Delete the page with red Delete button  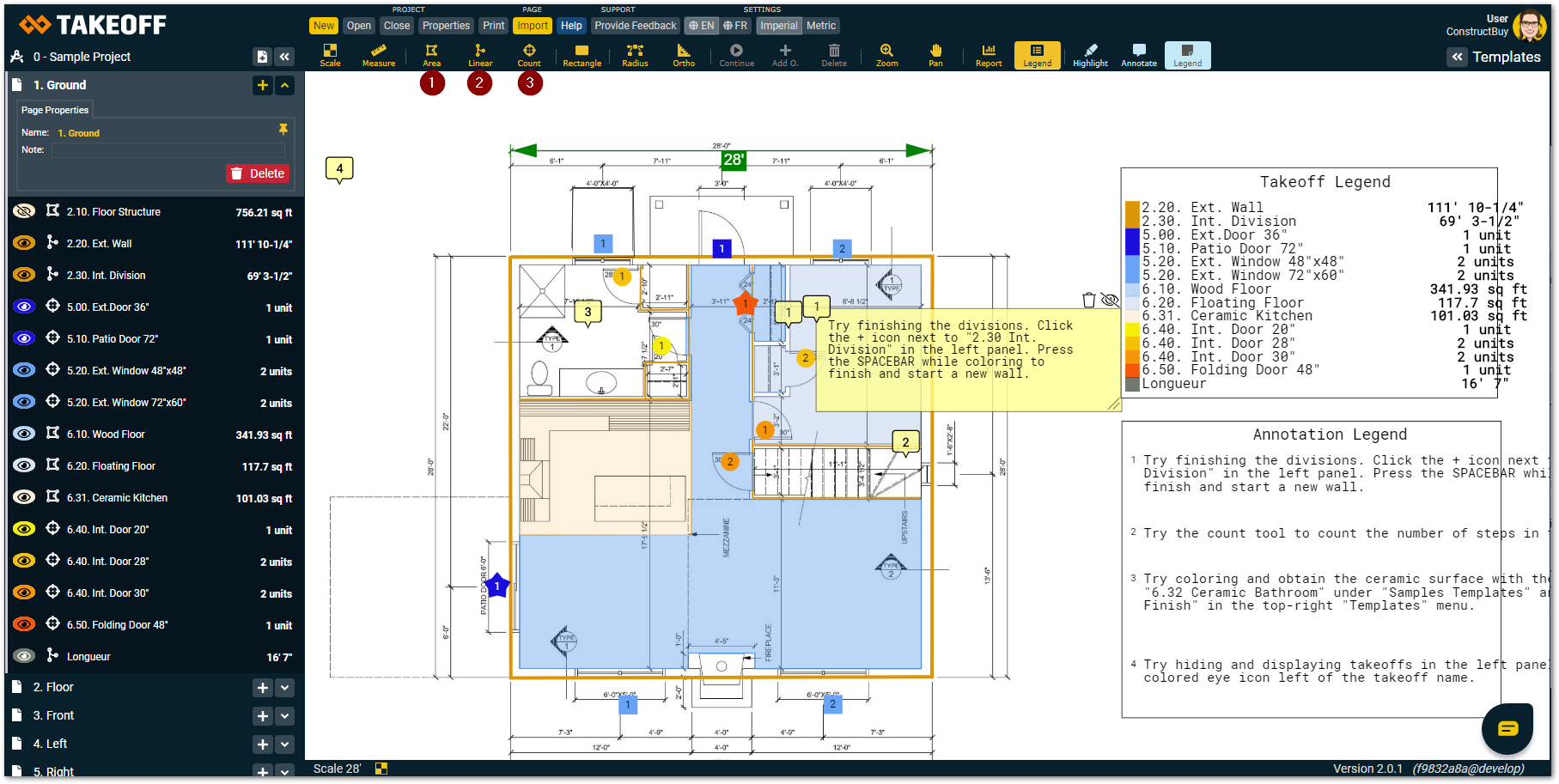click(258, 173)
